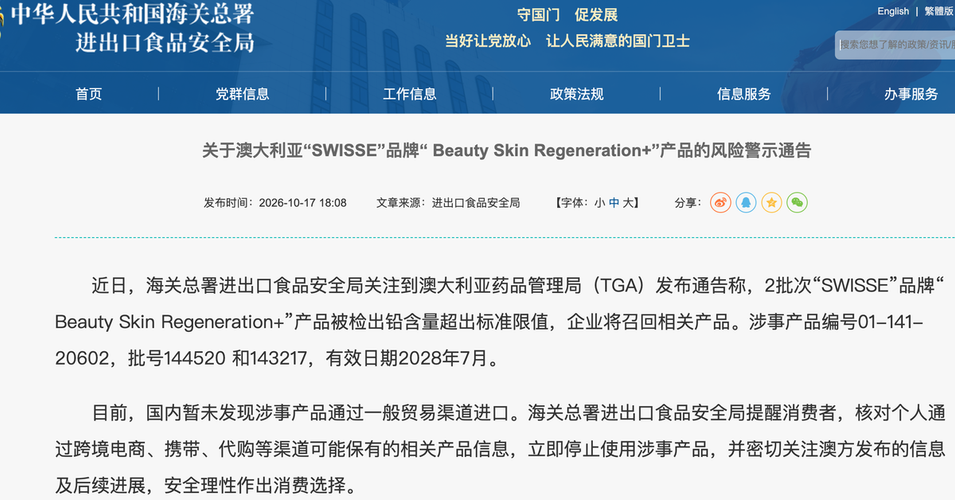
Task: Set font size to 小
Action: pos(599,203)
